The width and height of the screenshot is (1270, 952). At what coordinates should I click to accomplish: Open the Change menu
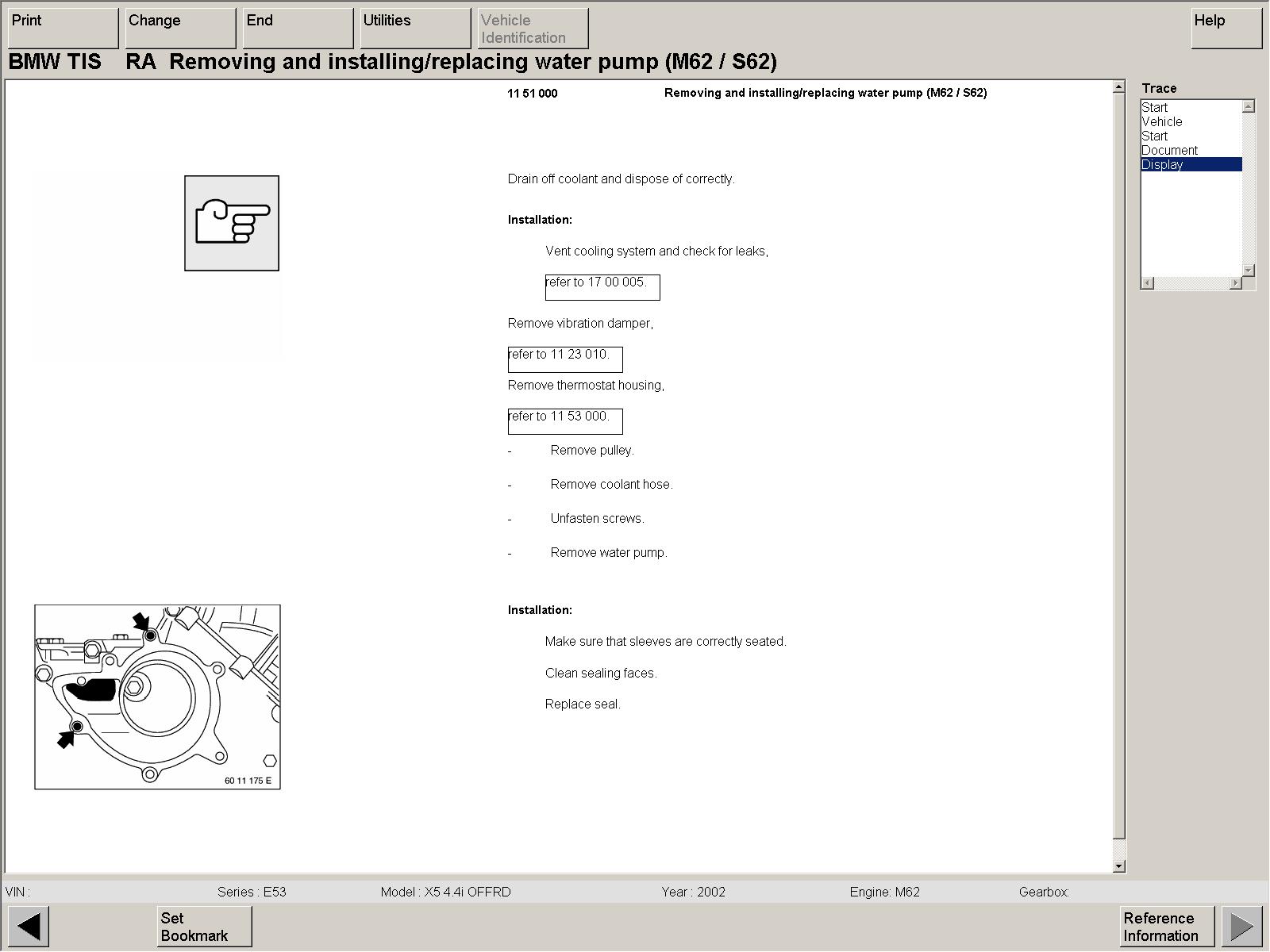pos(180,28)
